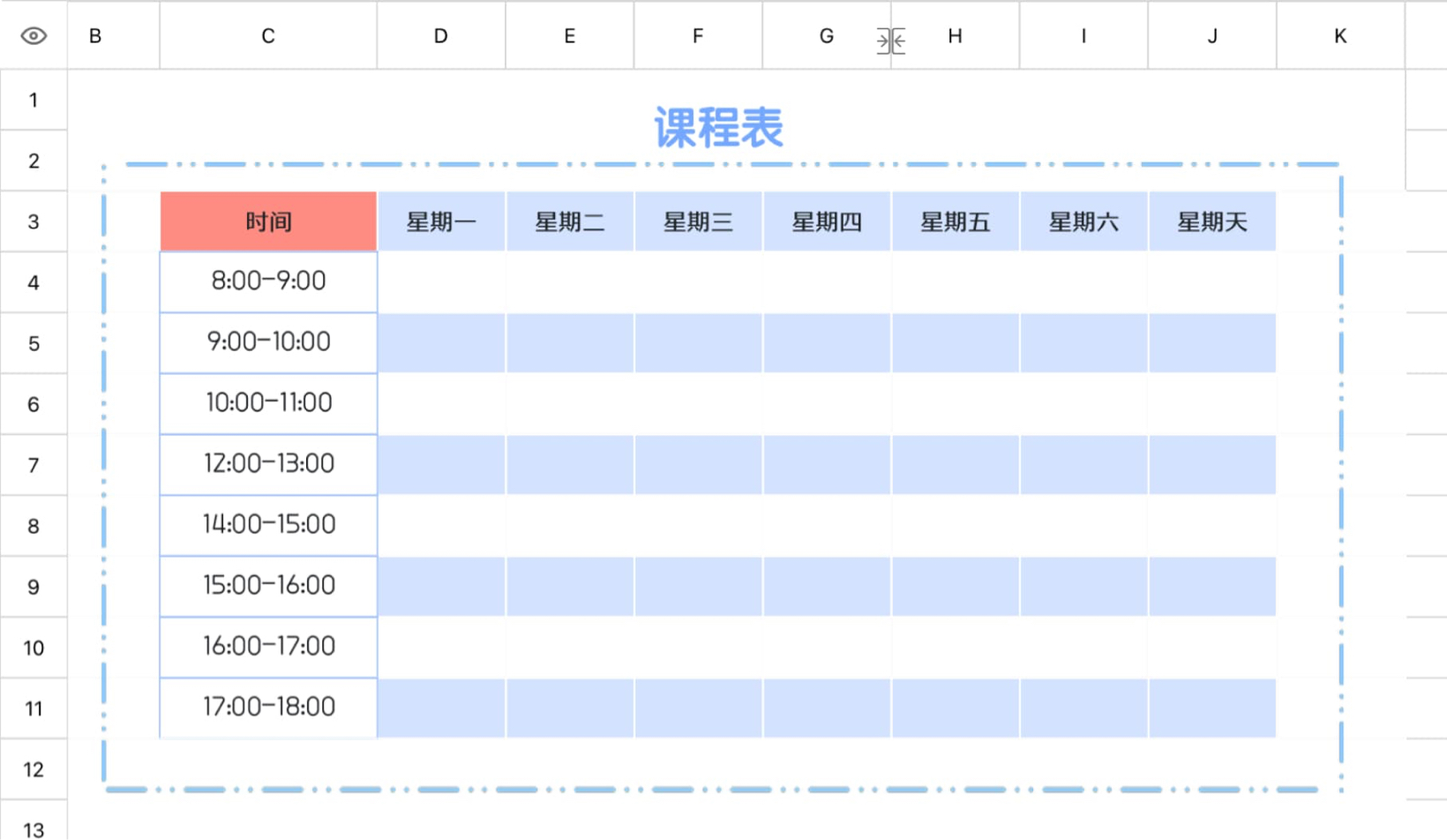Viewport: 1447px width, 840px height.
Task: Select the 16:00-17:00 time cell
Action: (268, 648)
